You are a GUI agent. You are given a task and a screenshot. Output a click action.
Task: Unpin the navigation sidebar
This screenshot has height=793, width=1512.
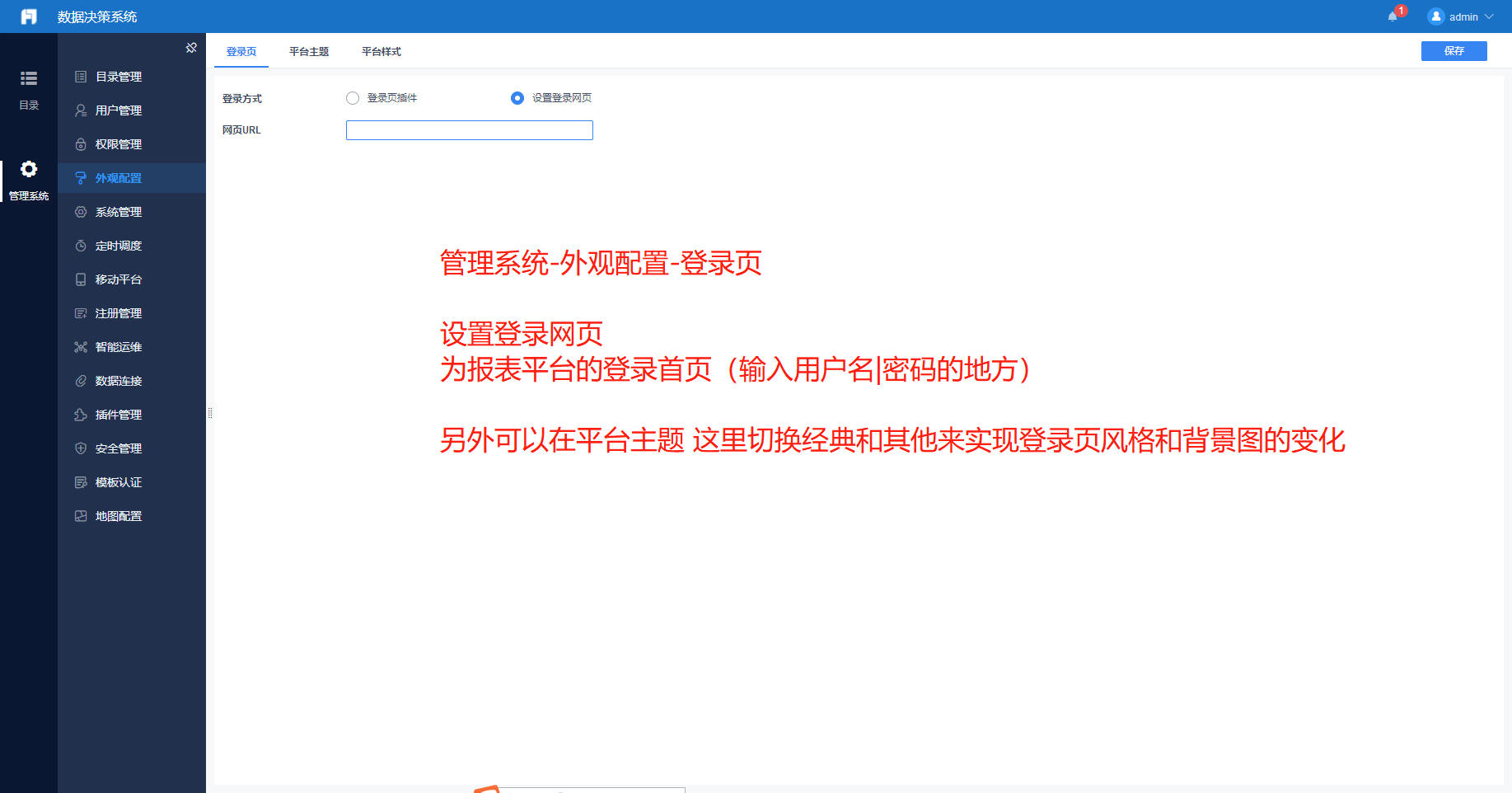point(191,48)
